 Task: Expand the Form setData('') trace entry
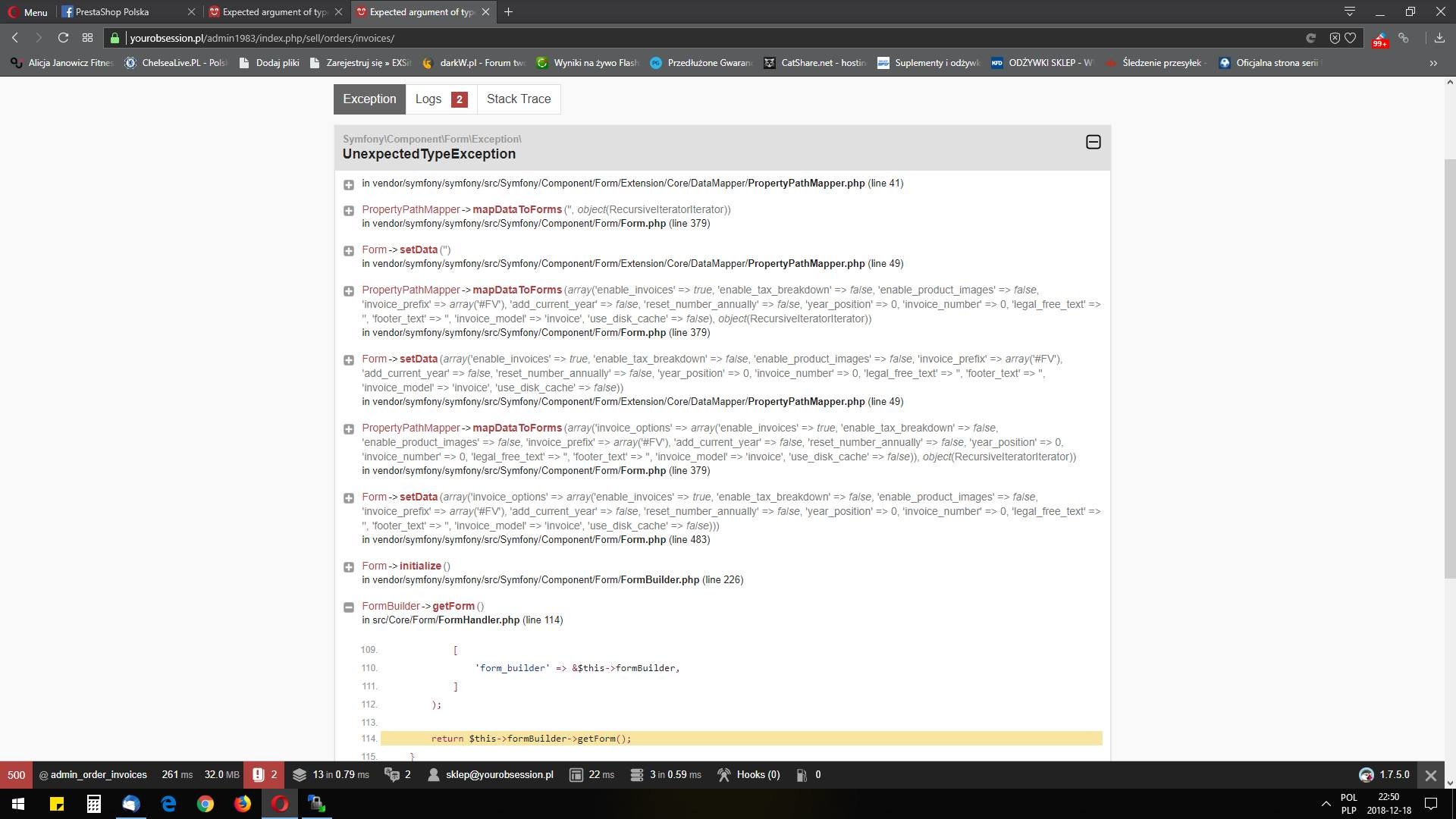pyautogui.click(x=349, y=250)
